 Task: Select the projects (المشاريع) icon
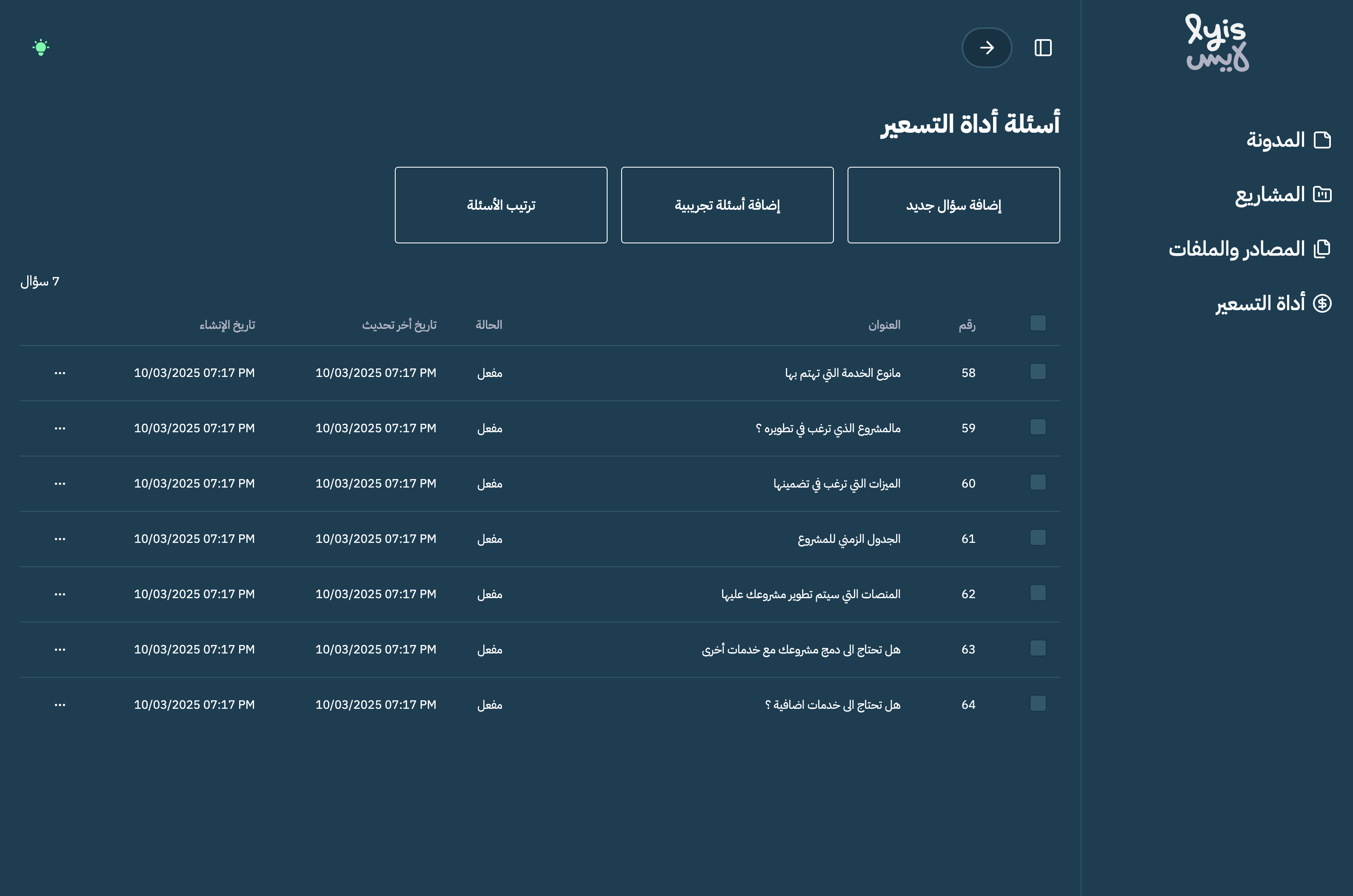coord(1322,194)
